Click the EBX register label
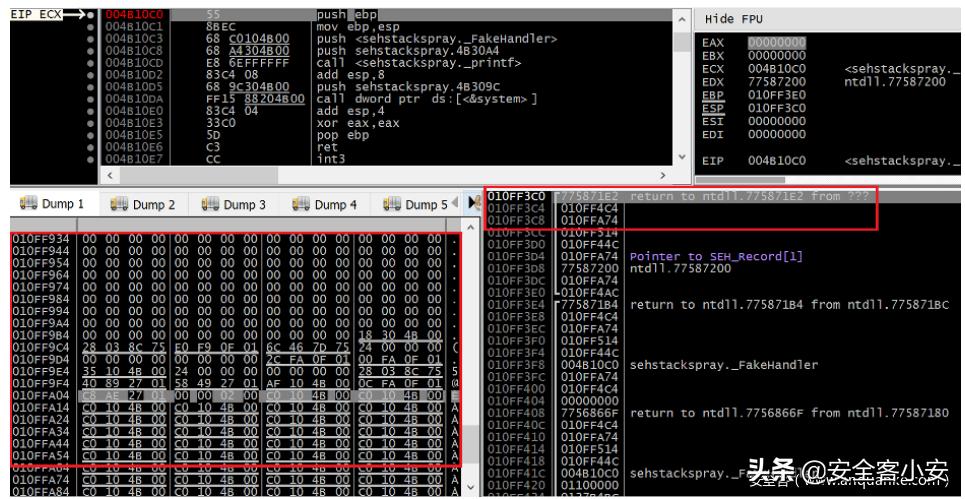The image size is (965, 499). [713, 56]
